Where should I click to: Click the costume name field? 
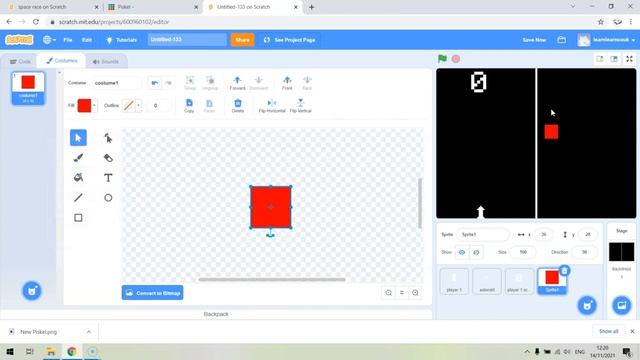(x=116, y=83)
